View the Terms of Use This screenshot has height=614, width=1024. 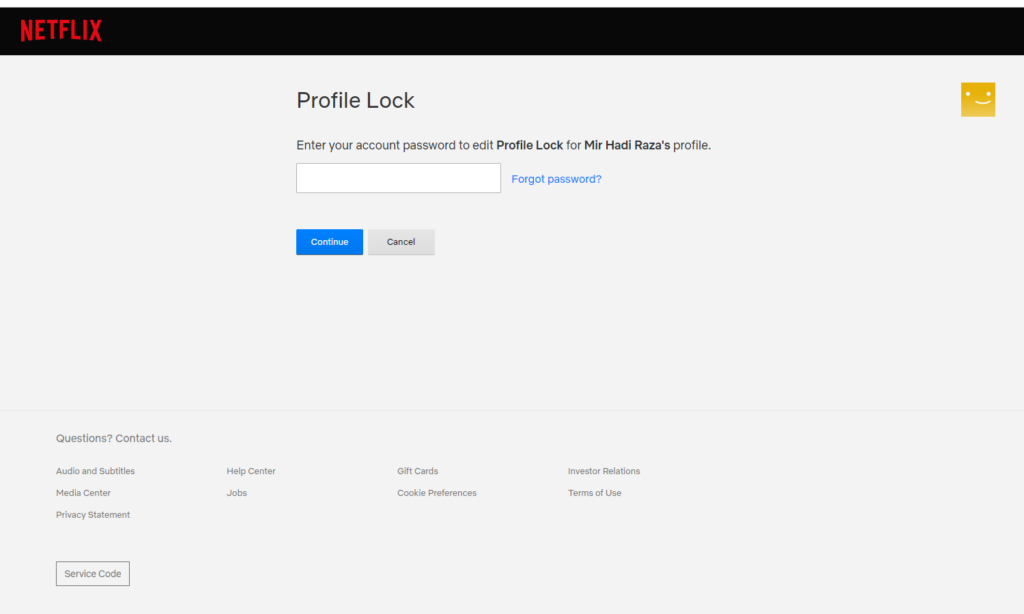click(x=594, y=493)
